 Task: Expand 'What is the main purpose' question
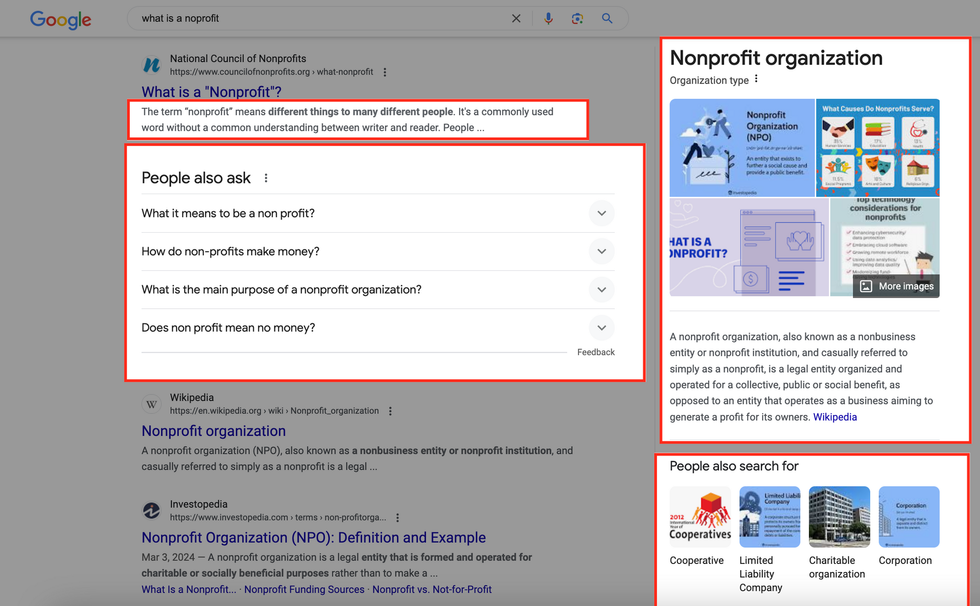coord(601,289)
